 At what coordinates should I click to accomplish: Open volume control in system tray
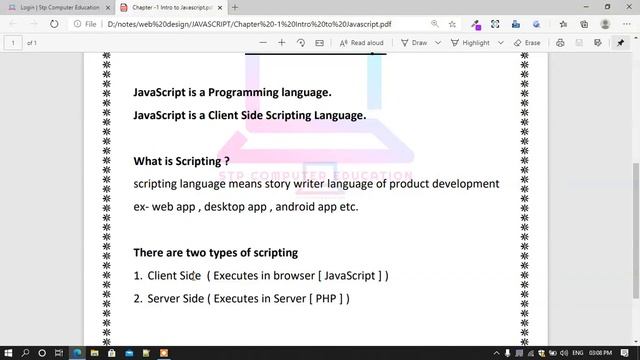[564, 353]
